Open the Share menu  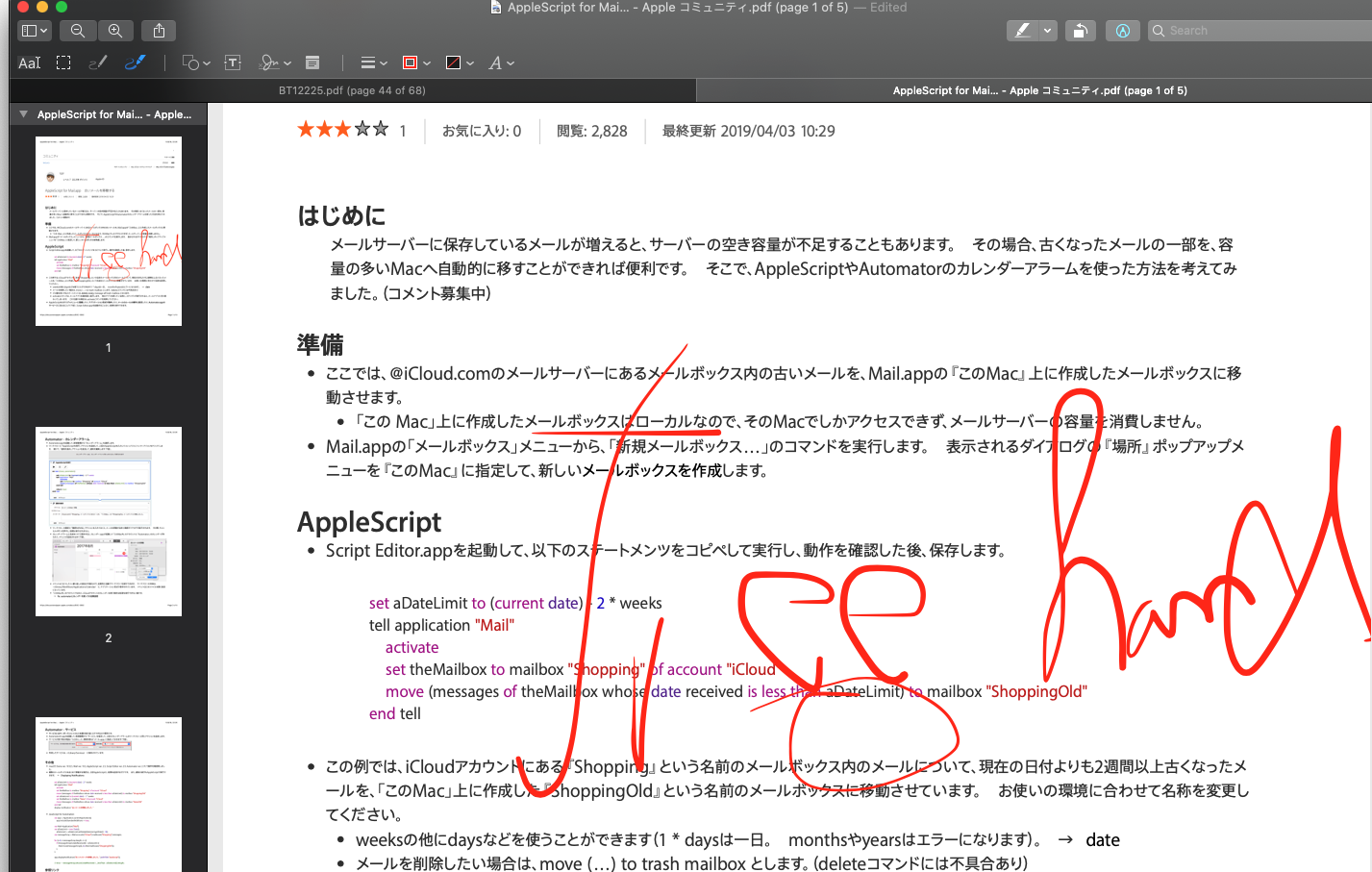coord(159,31)
